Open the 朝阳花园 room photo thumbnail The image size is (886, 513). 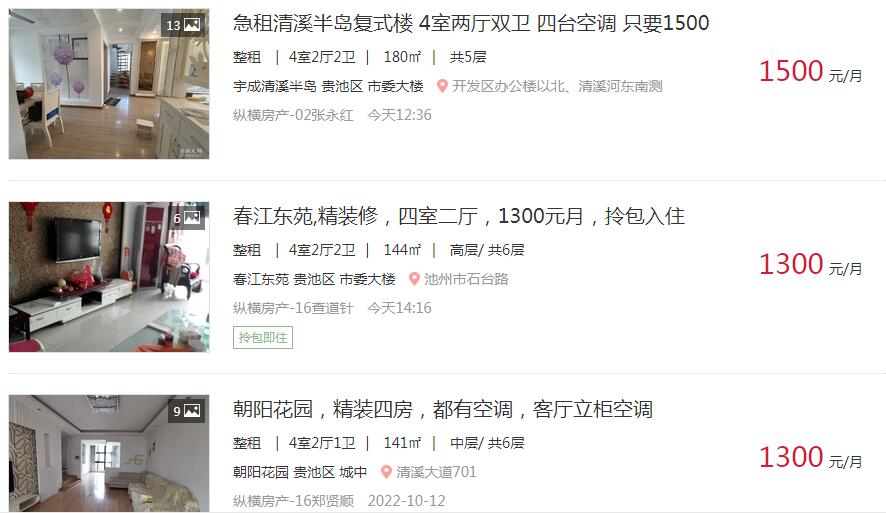109,454
